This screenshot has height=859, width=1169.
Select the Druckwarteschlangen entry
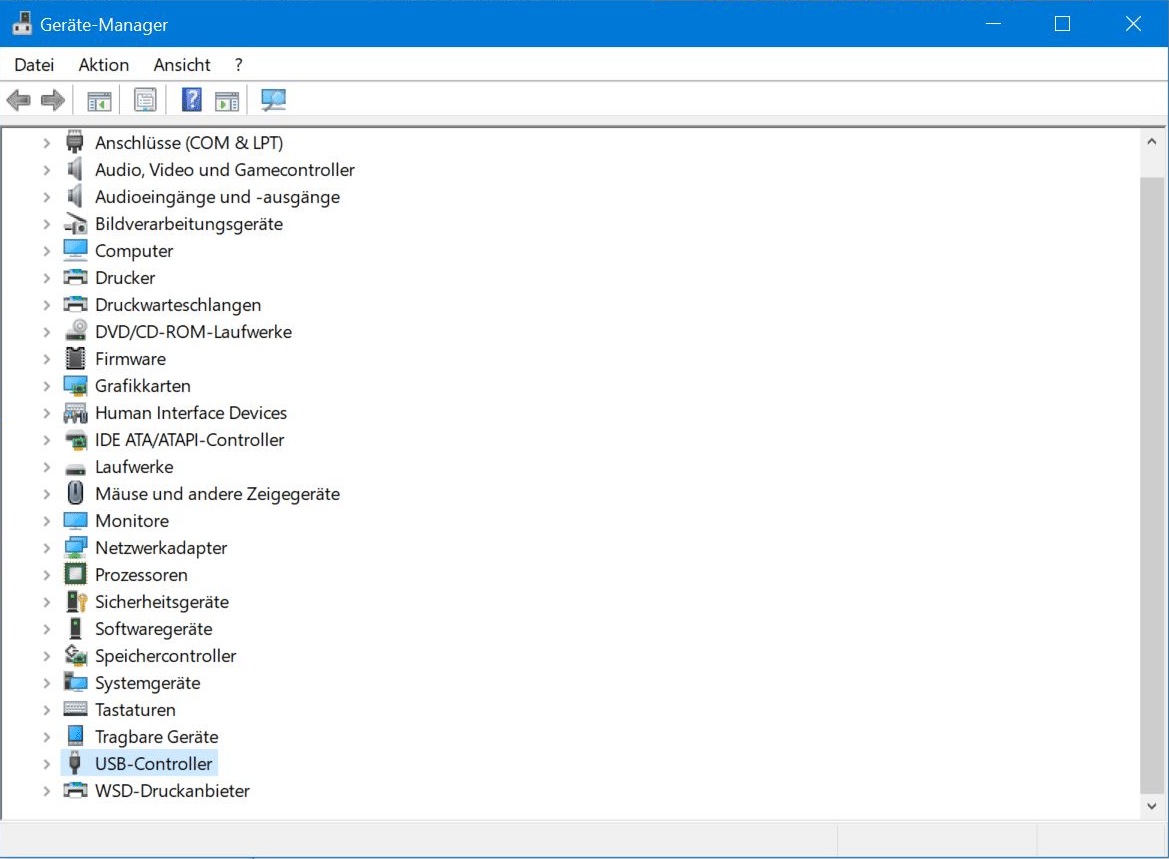click(x=178, y=305)
